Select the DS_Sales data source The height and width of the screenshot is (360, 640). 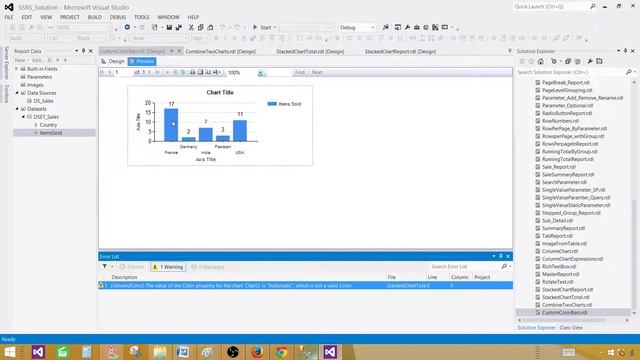coord(43,101)
